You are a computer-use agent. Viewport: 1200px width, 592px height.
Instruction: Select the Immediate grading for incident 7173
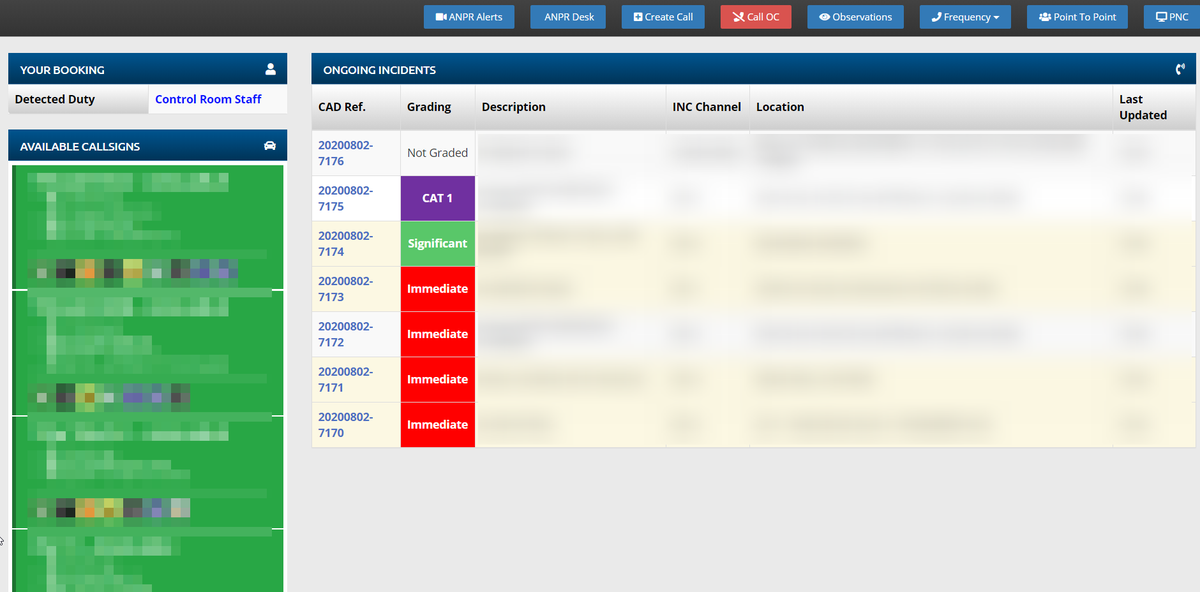pyautogui.click(x=437, y=289)
